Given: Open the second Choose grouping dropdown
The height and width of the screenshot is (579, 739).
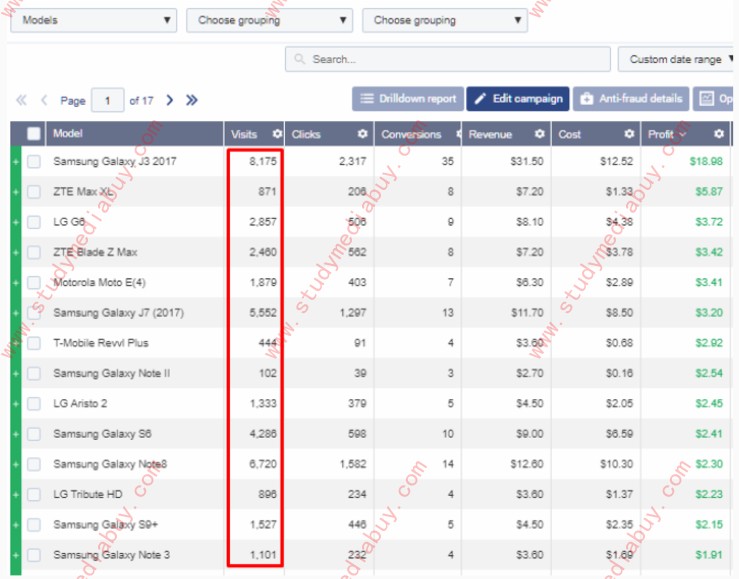Looking at the screenshot, I should (270, 20).
